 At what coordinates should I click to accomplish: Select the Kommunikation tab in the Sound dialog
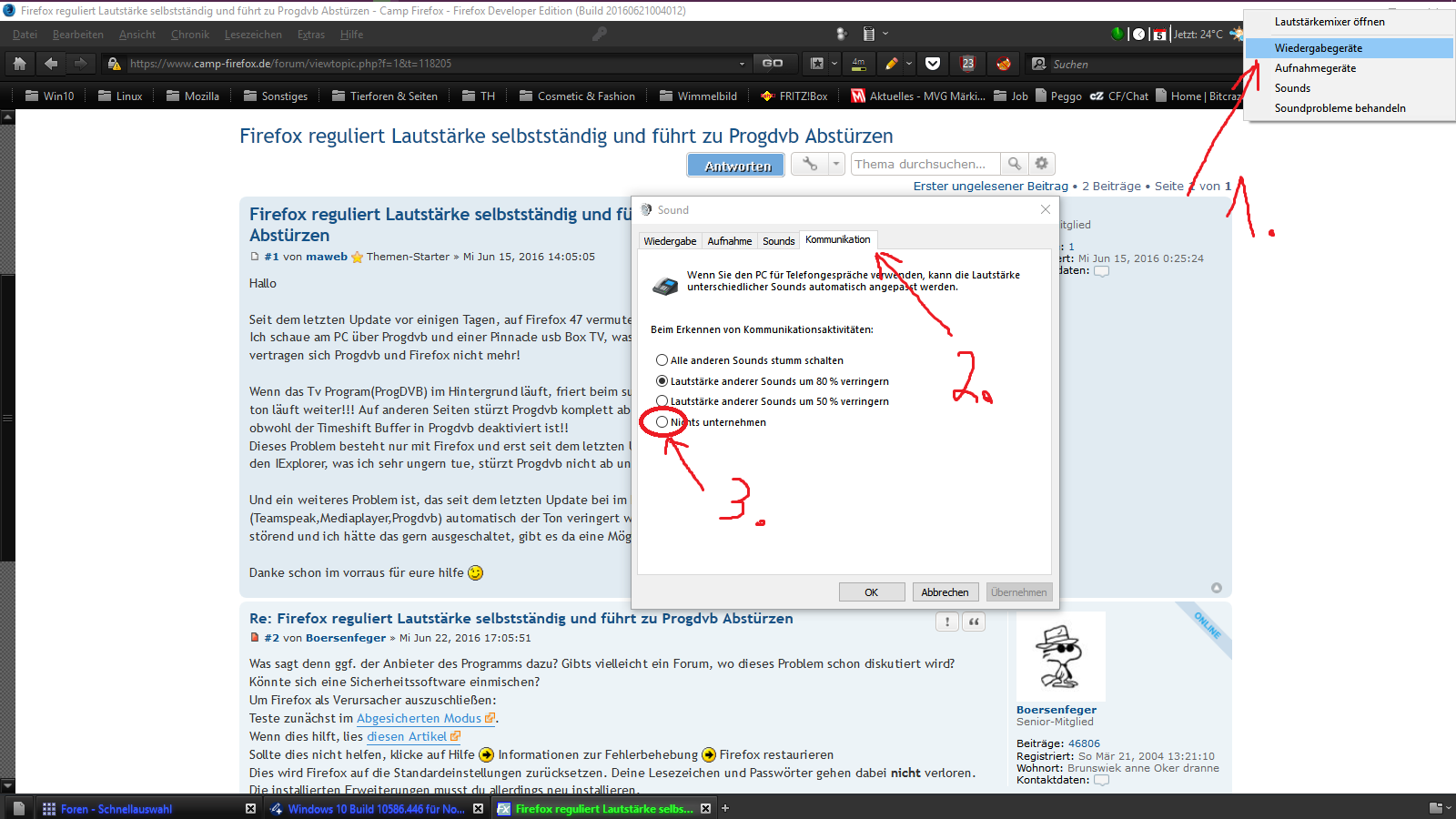tap(838, 239)
